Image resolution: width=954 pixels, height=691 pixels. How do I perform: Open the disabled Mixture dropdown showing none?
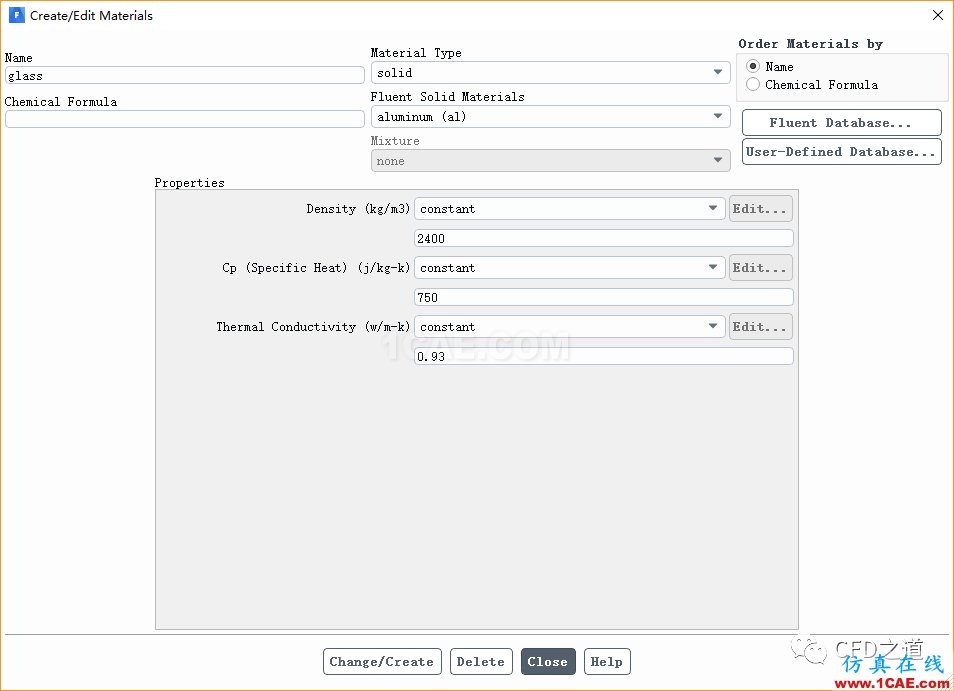pos(551,161)
